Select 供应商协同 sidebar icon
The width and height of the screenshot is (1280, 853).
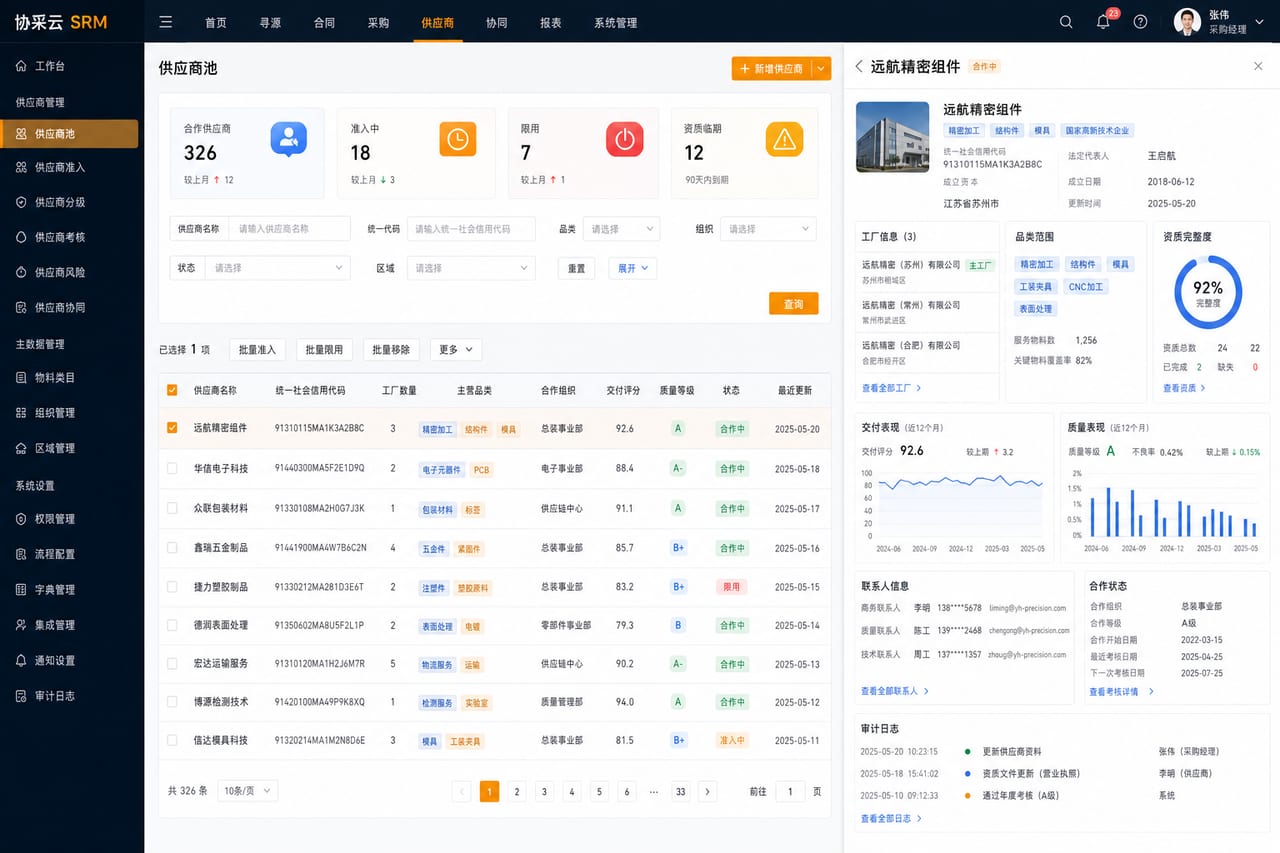pos(21,307)
